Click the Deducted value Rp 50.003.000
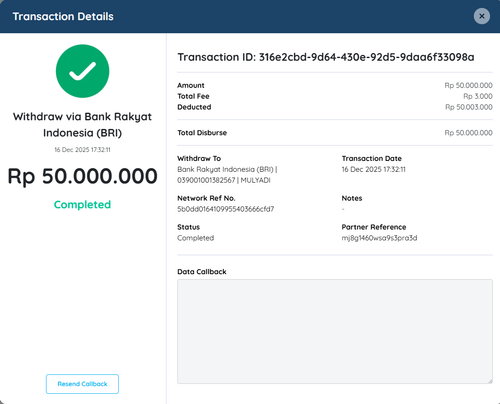 coord(469,107)
